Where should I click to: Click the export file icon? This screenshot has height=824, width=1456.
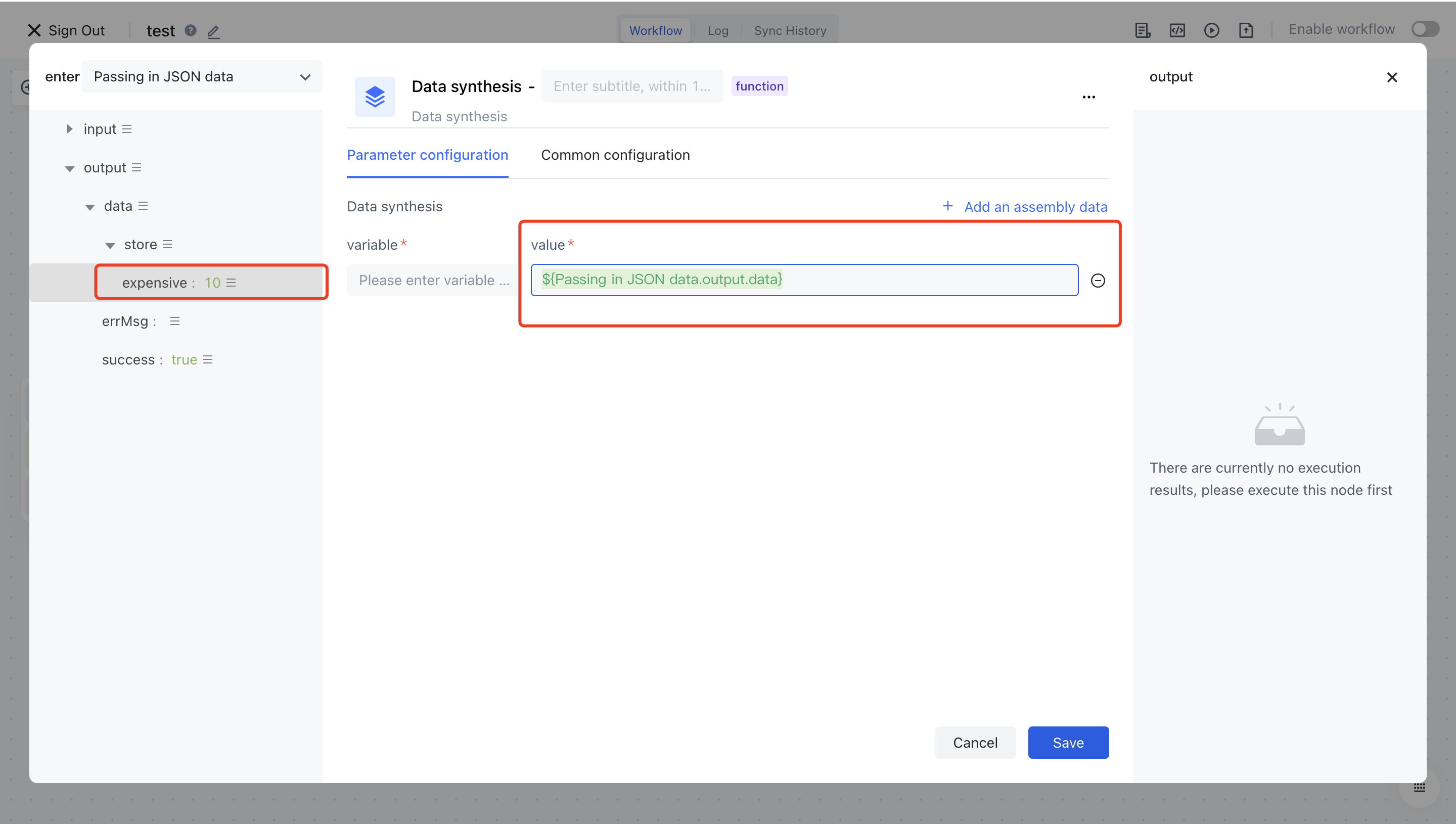[1247, 30]
